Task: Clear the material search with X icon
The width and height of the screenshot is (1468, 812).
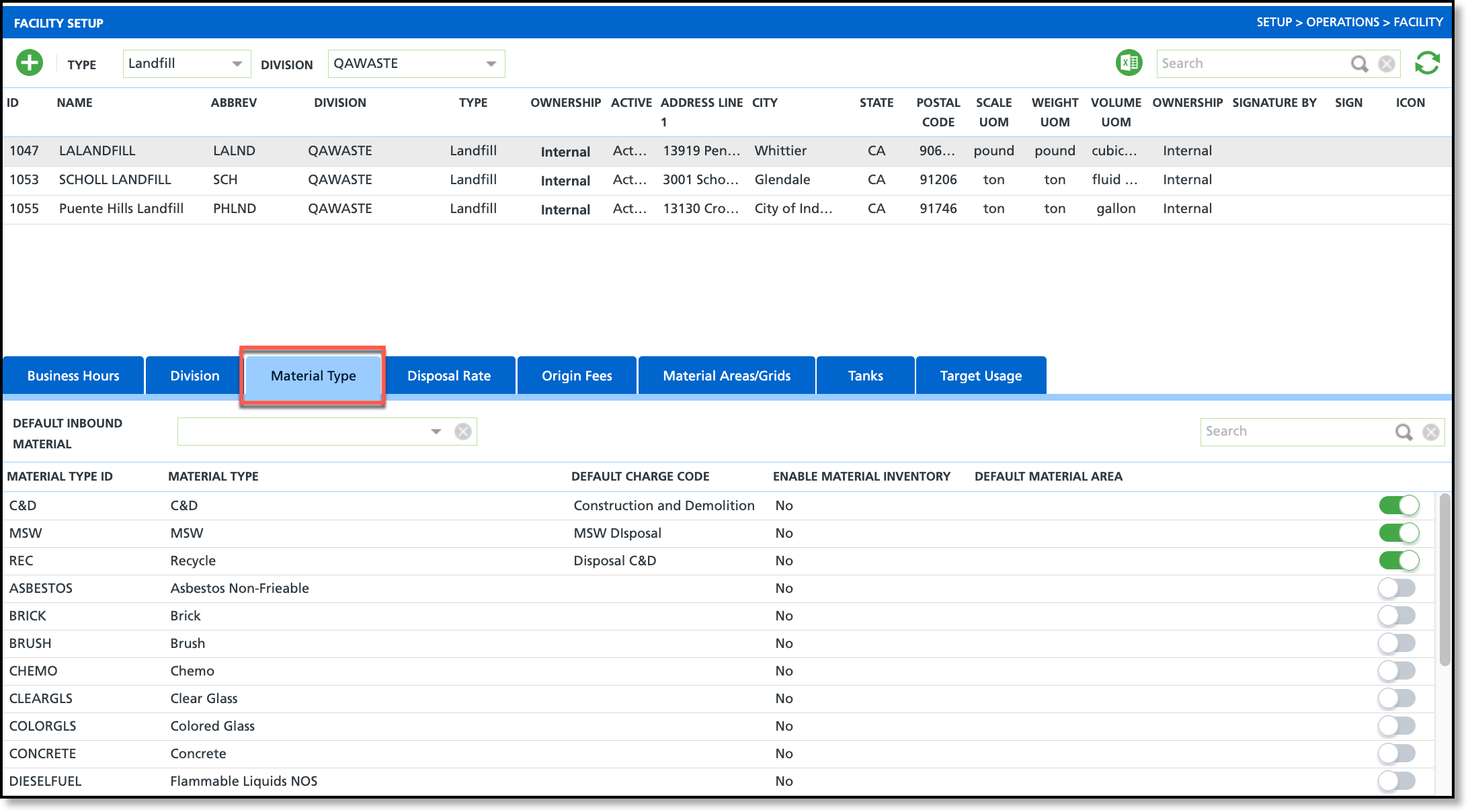Action: 1431,432
